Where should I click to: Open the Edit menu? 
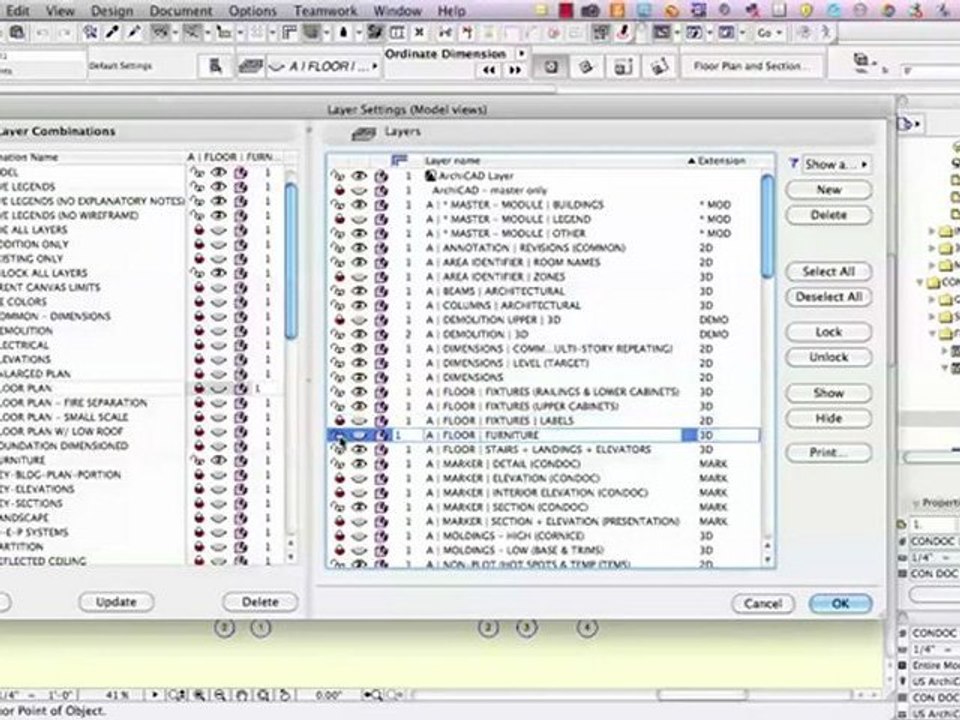[x=17, y=10]
